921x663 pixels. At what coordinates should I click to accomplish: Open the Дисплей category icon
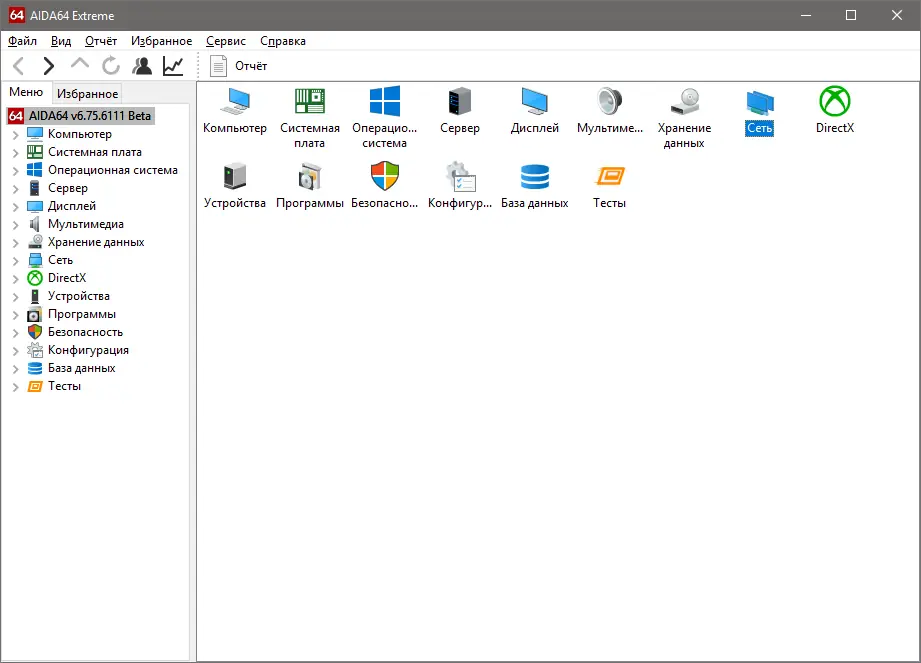[x=534, y=105]
